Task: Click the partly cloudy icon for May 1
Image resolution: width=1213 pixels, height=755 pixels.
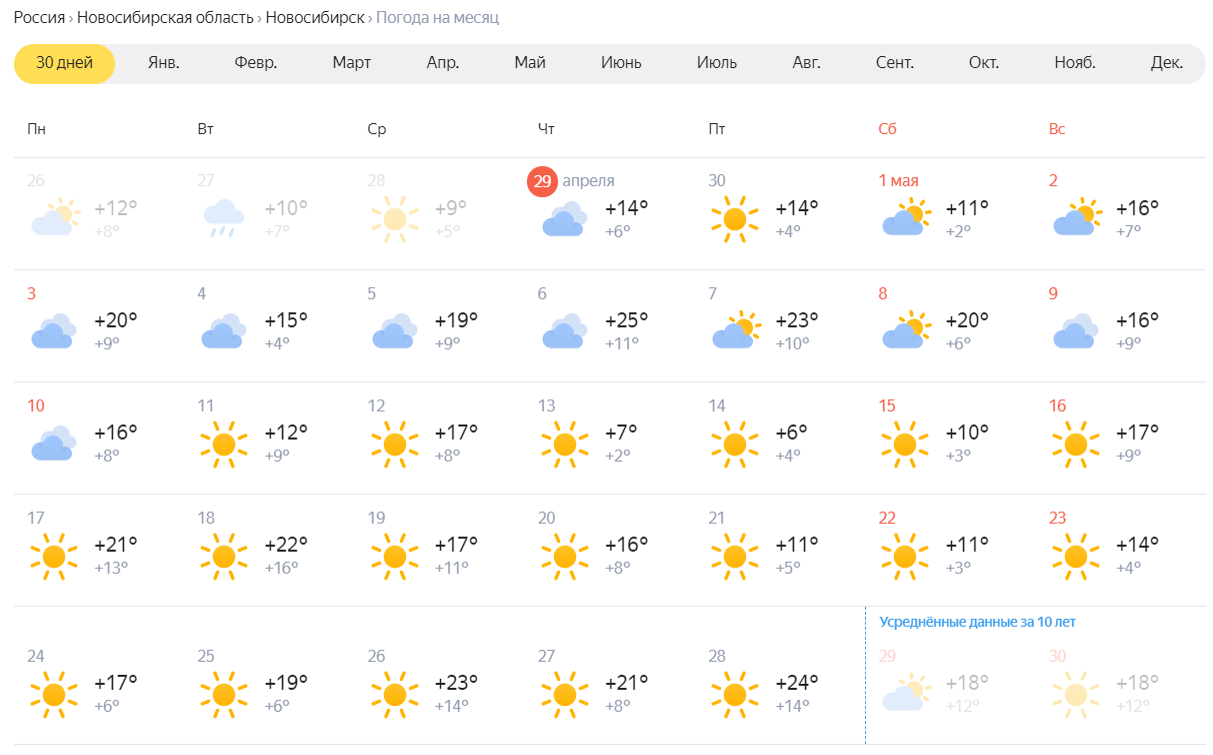Action: 906,217
